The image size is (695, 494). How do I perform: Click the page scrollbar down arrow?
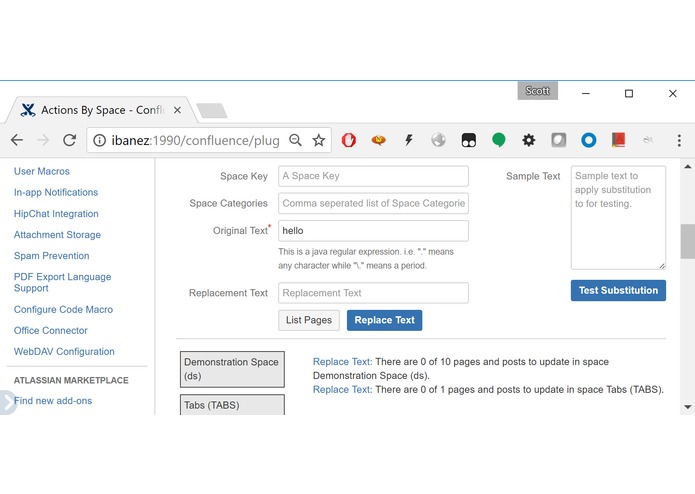687,407
